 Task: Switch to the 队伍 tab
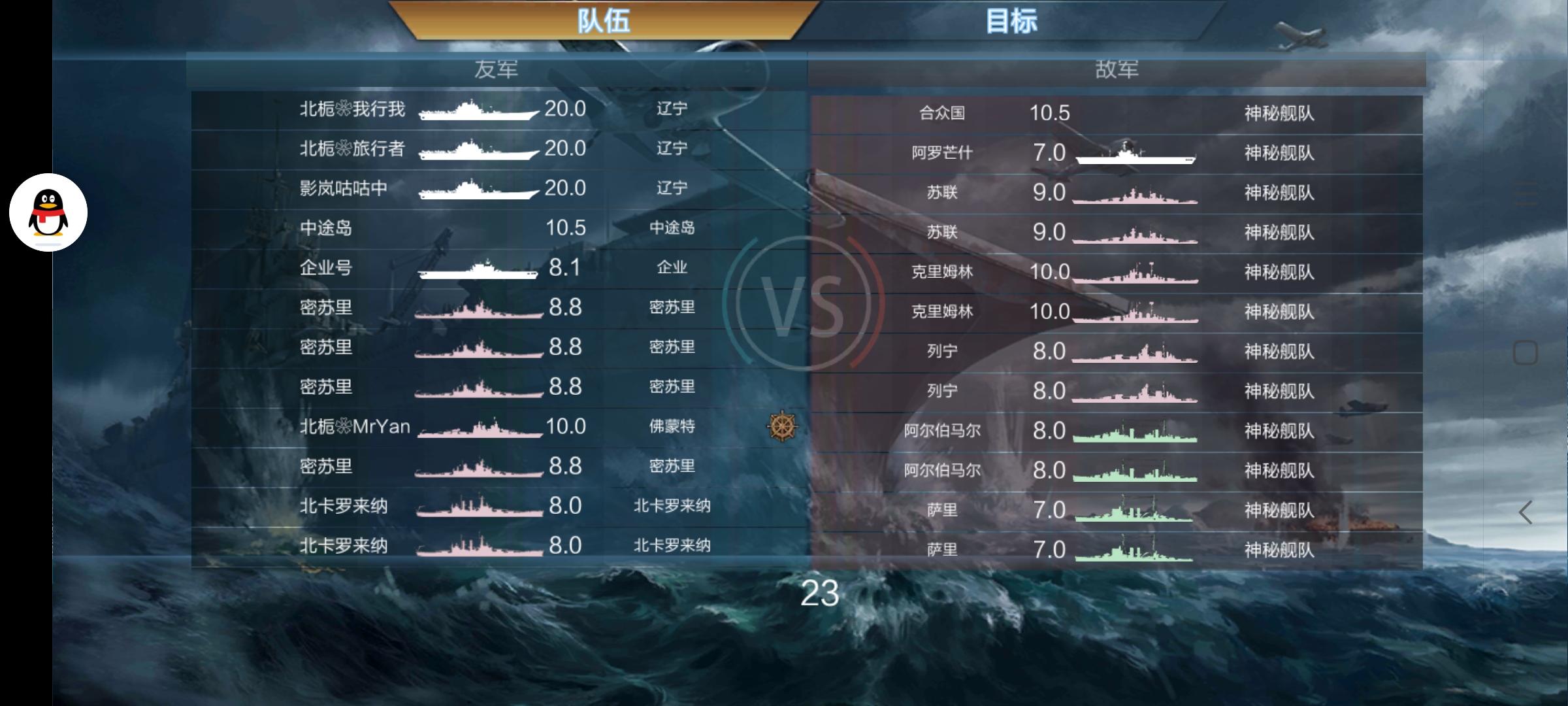point(604,20)
